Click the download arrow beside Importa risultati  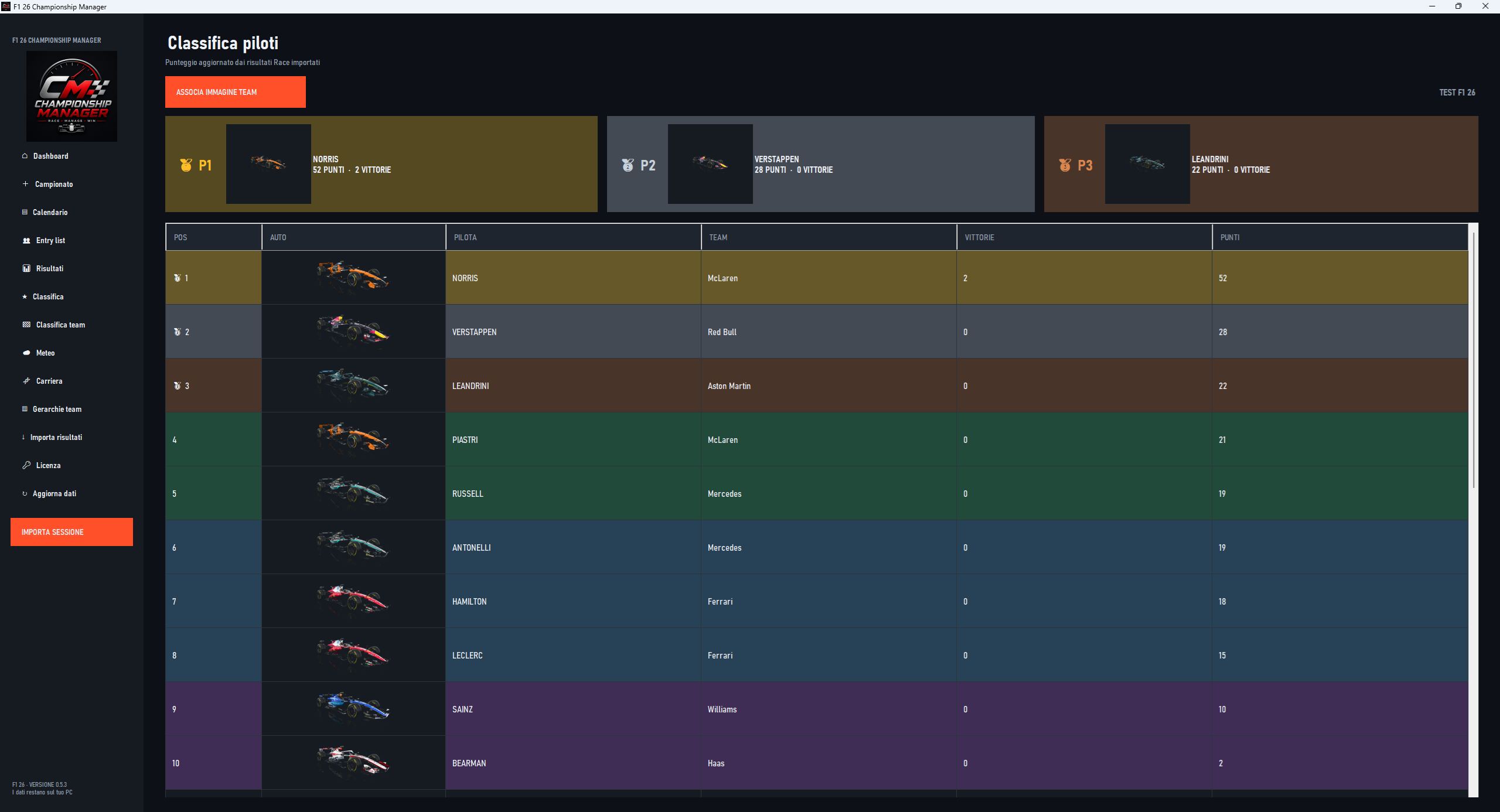pyautogui.click(x=23, y=437)
